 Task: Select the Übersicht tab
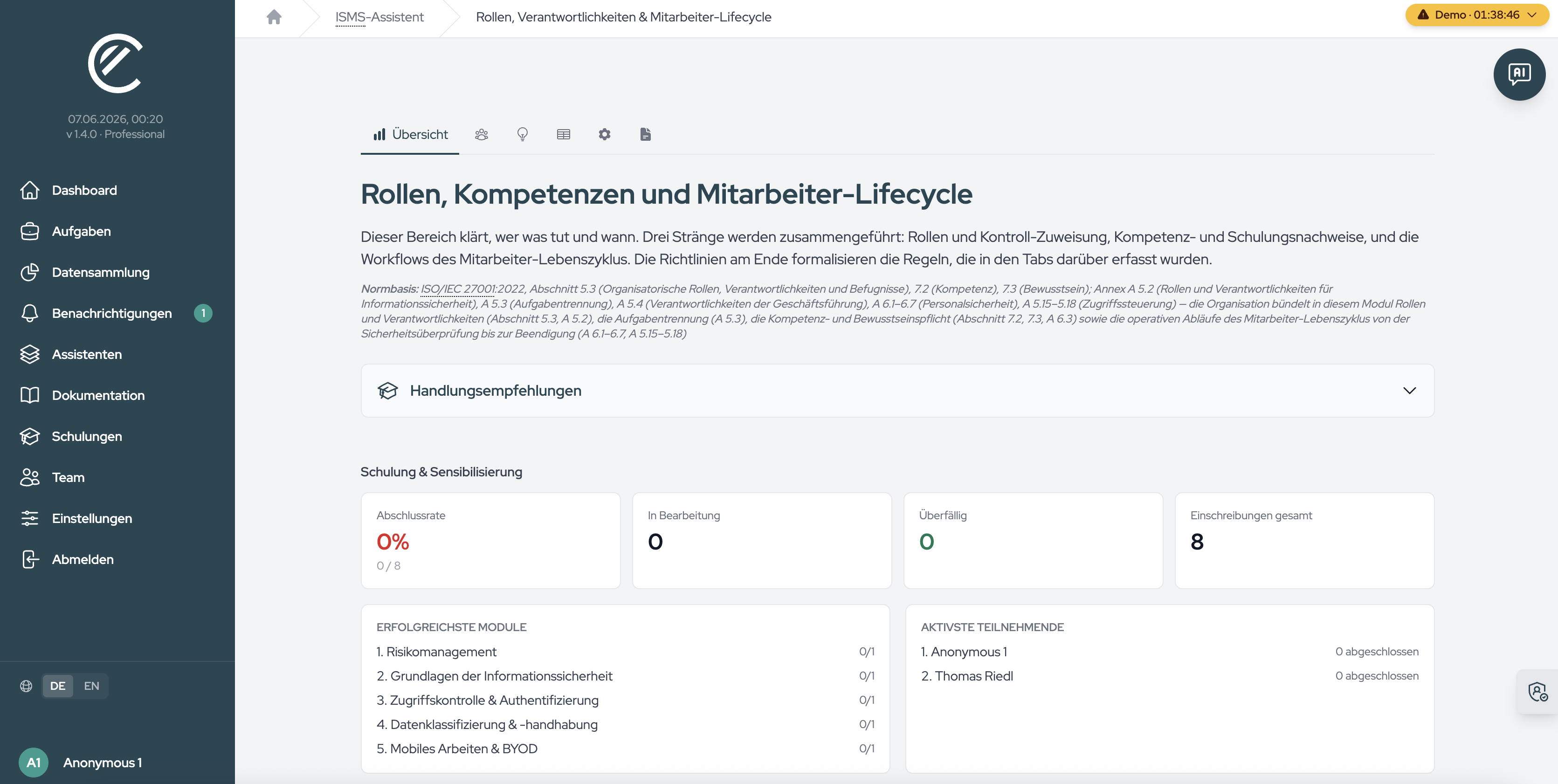coord(410,134)
